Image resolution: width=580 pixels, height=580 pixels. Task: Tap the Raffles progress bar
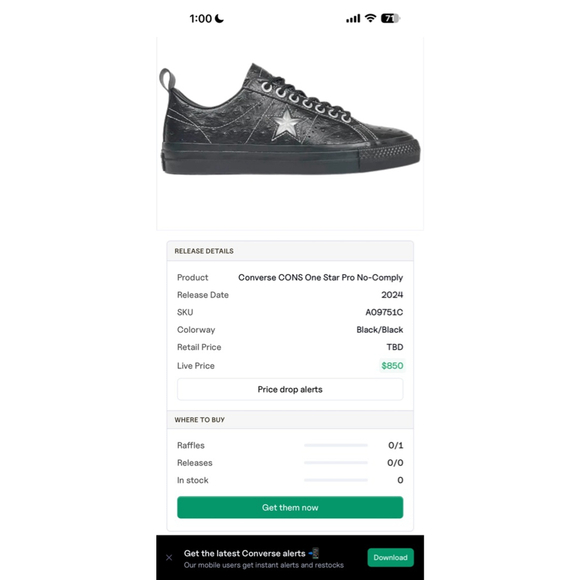pyautogui.click(x=336, y=445)
